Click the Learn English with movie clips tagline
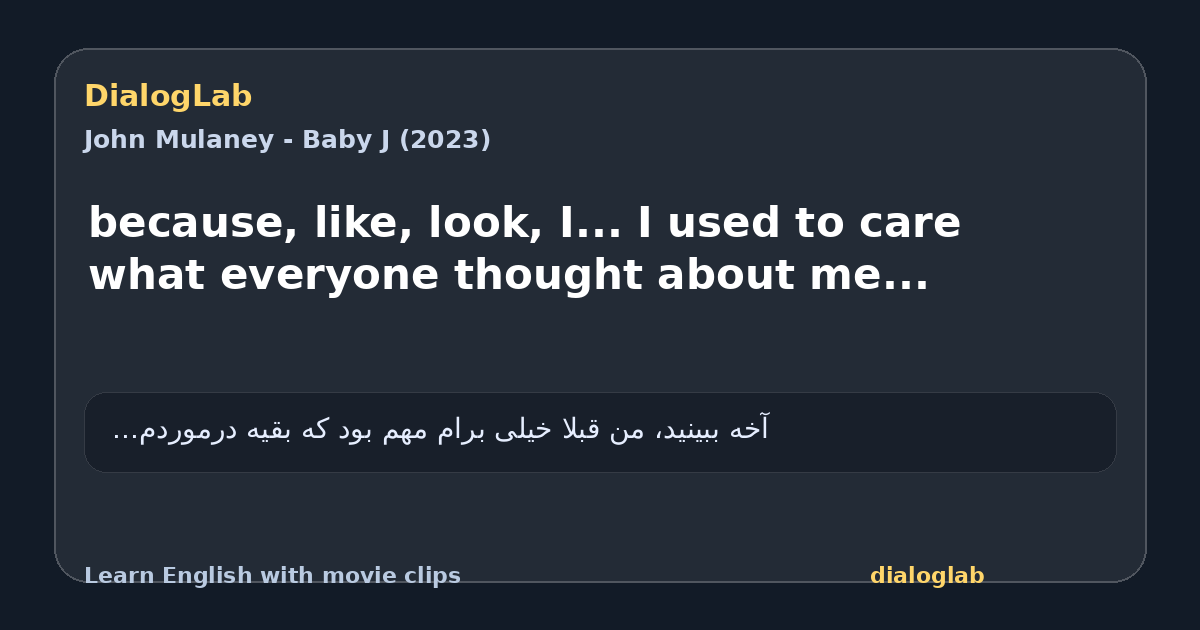This screenshot has width=1200, height=630. (272, 576)
